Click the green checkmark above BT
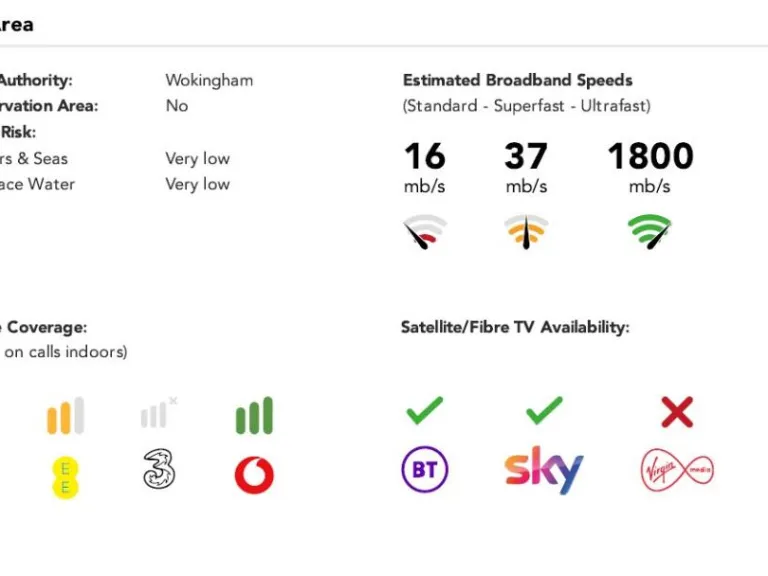This screenshot has width=768, height=576. pos(425,410)
